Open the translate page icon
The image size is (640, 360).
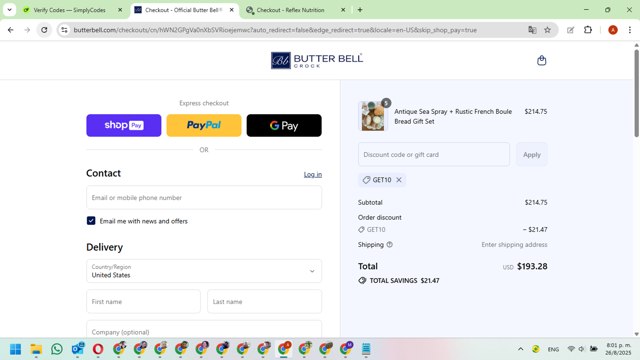click(x=532, y=30)
